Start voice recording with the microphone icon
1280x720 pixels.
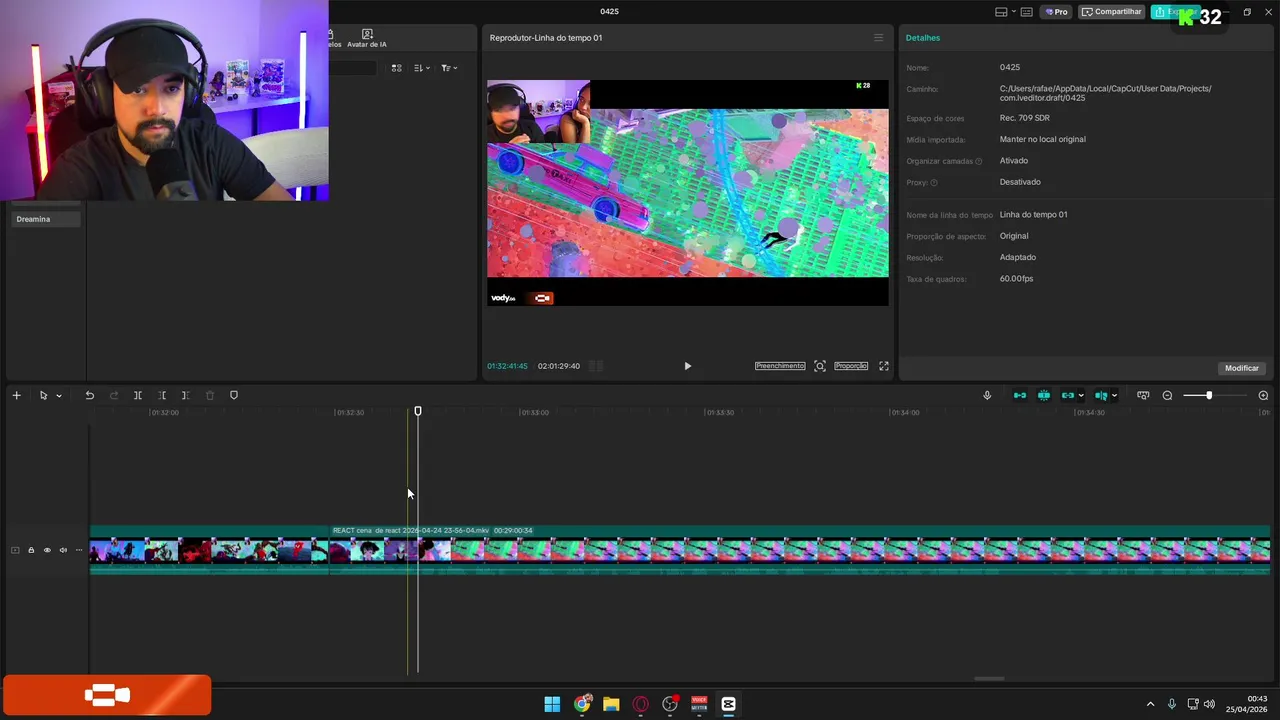987,395
